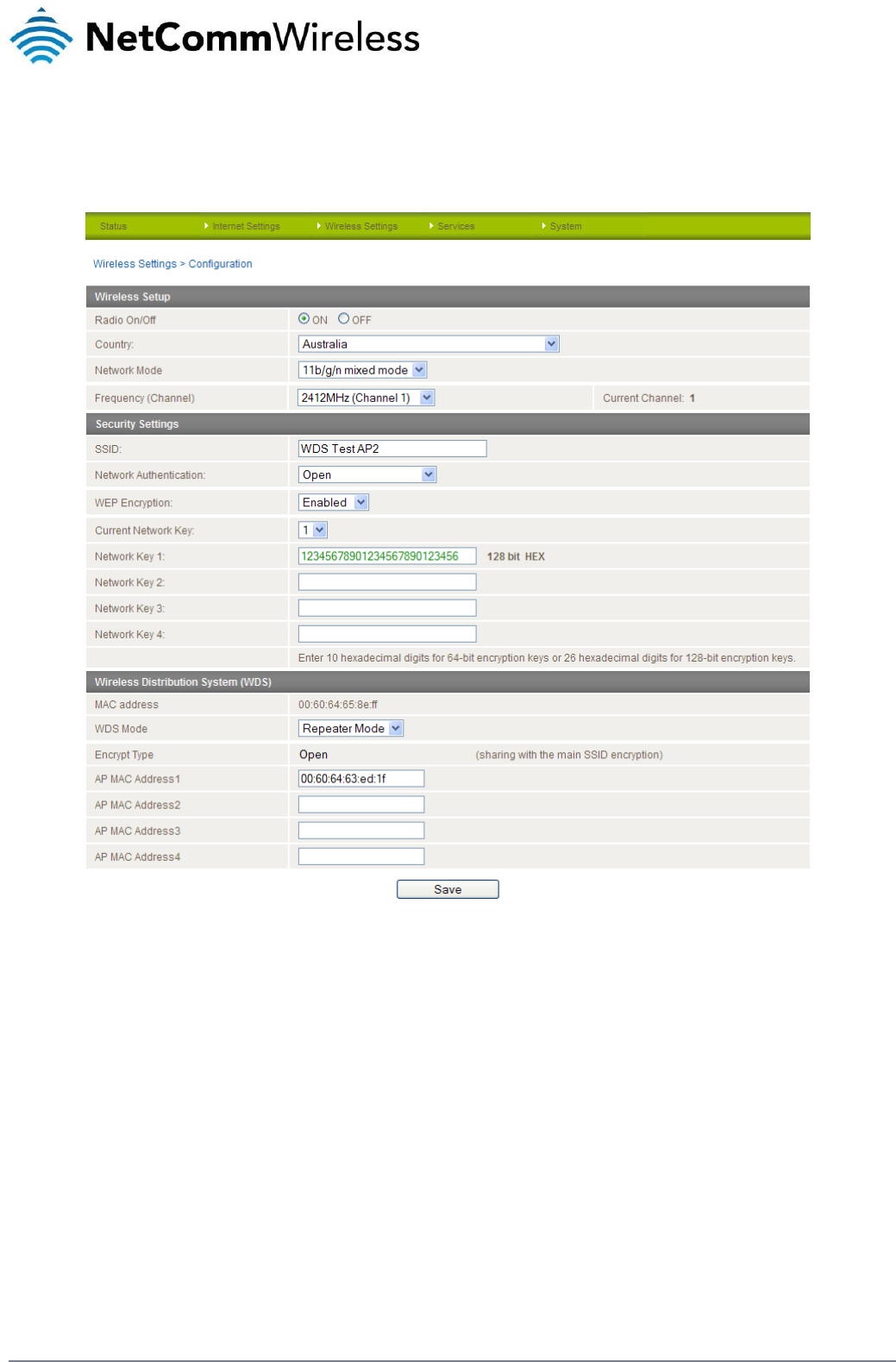This screenshot has width=896, height=1362.
Task: Select the Radio ON option
Action: [x=304, y=319]
